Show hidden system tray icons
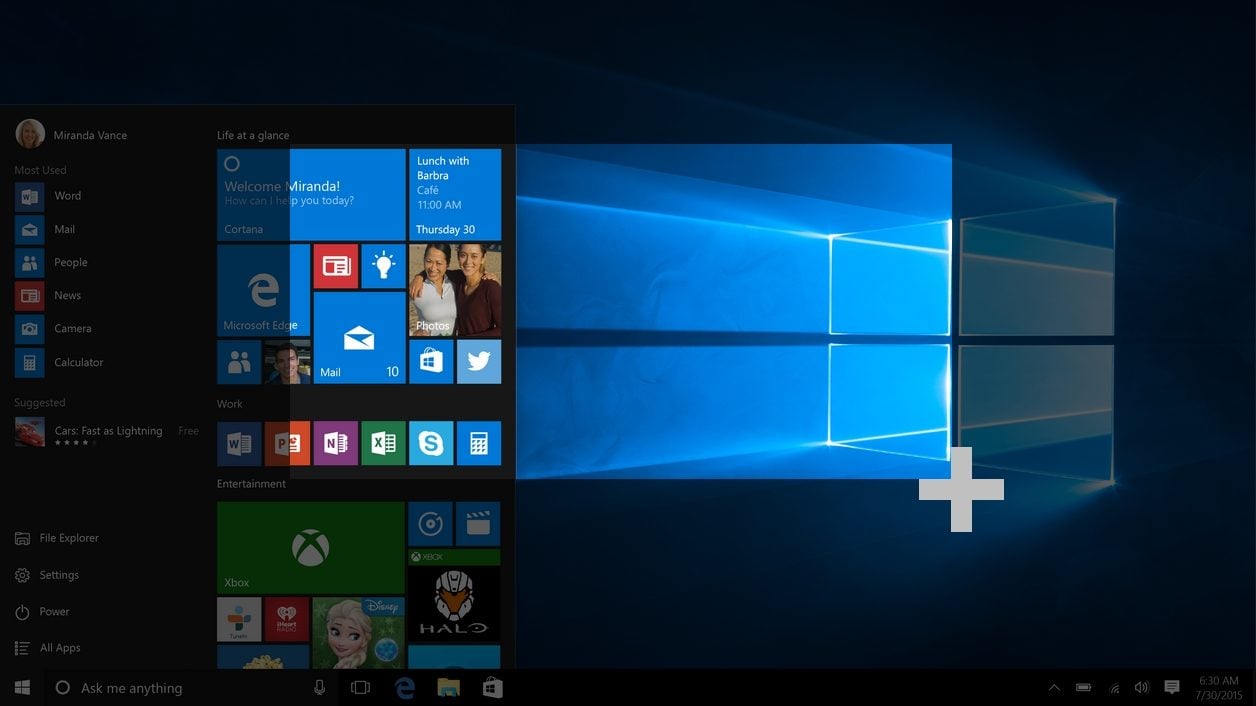1256x706 pixels. [1054, 688]
